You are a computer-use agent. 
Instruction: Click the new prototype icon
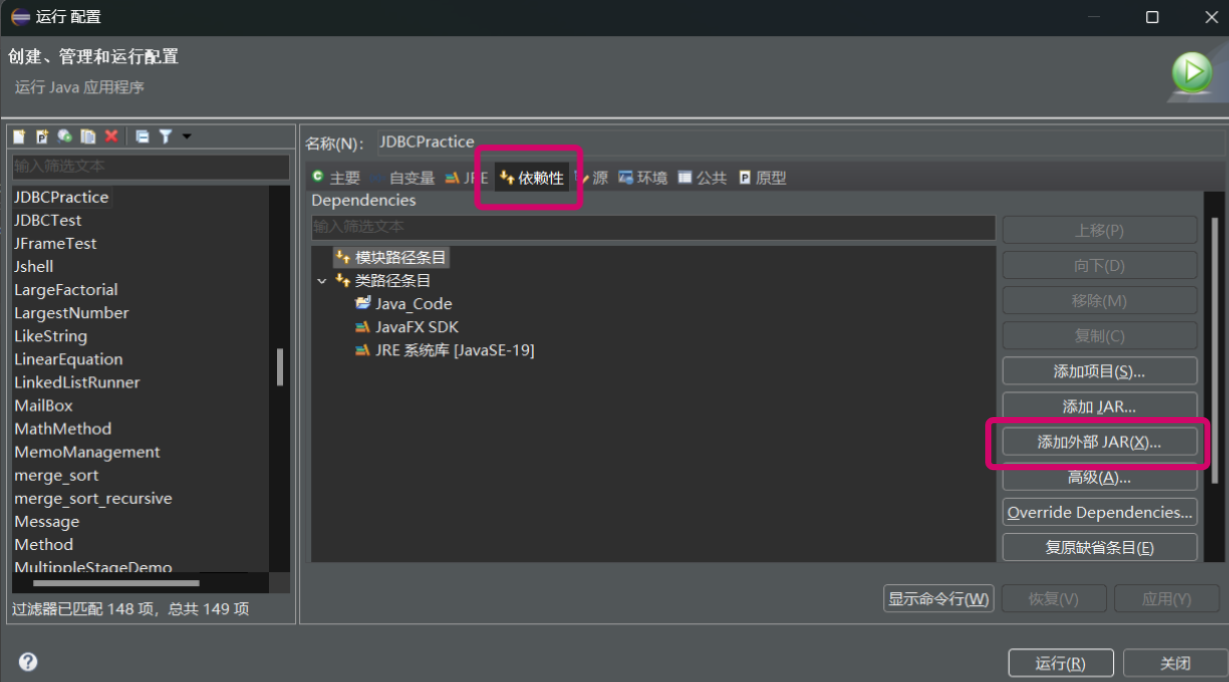click(41, 136)
